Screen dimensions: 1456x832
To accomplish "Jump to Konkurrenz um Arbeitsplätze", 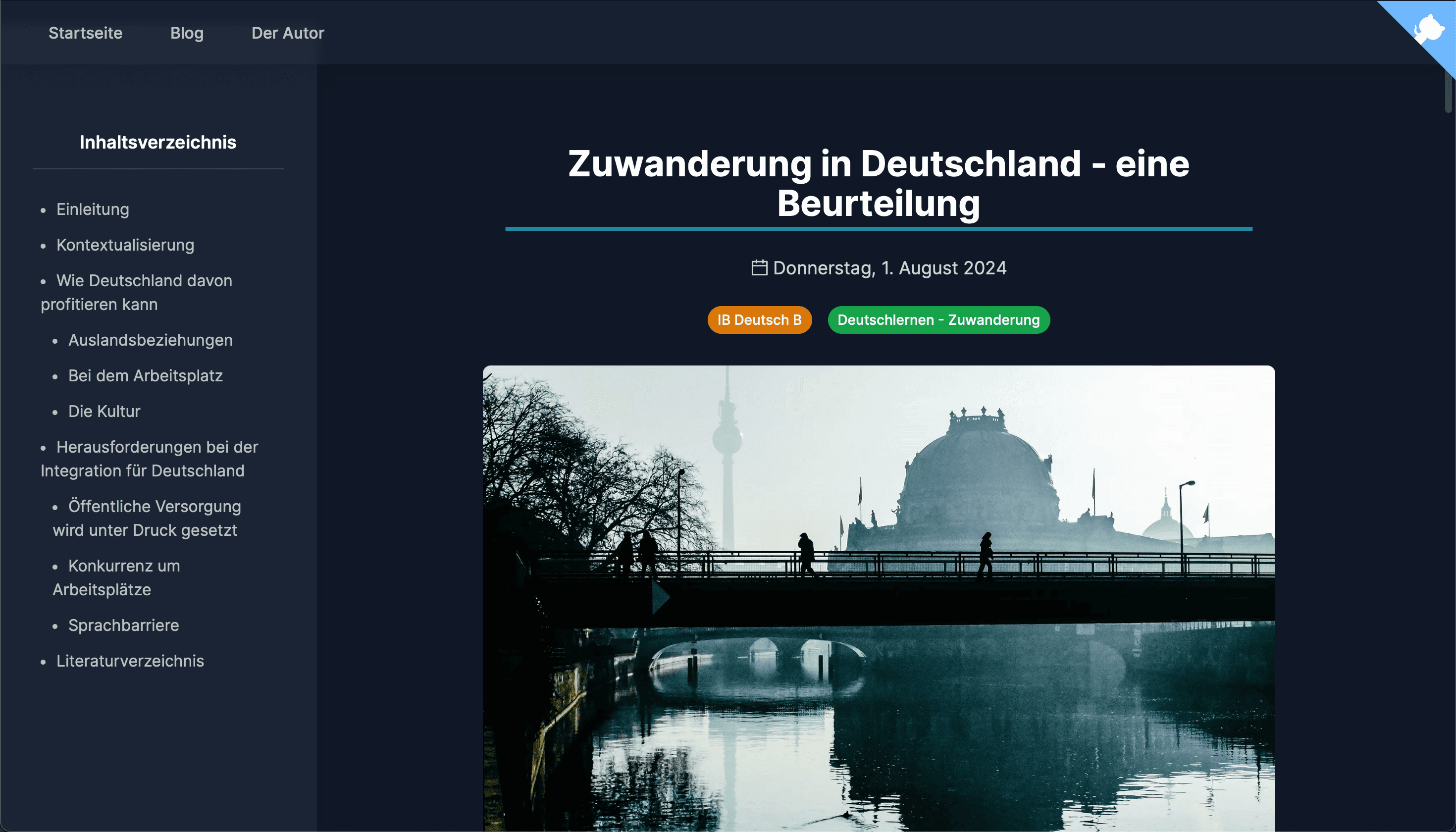I will 124,566.
